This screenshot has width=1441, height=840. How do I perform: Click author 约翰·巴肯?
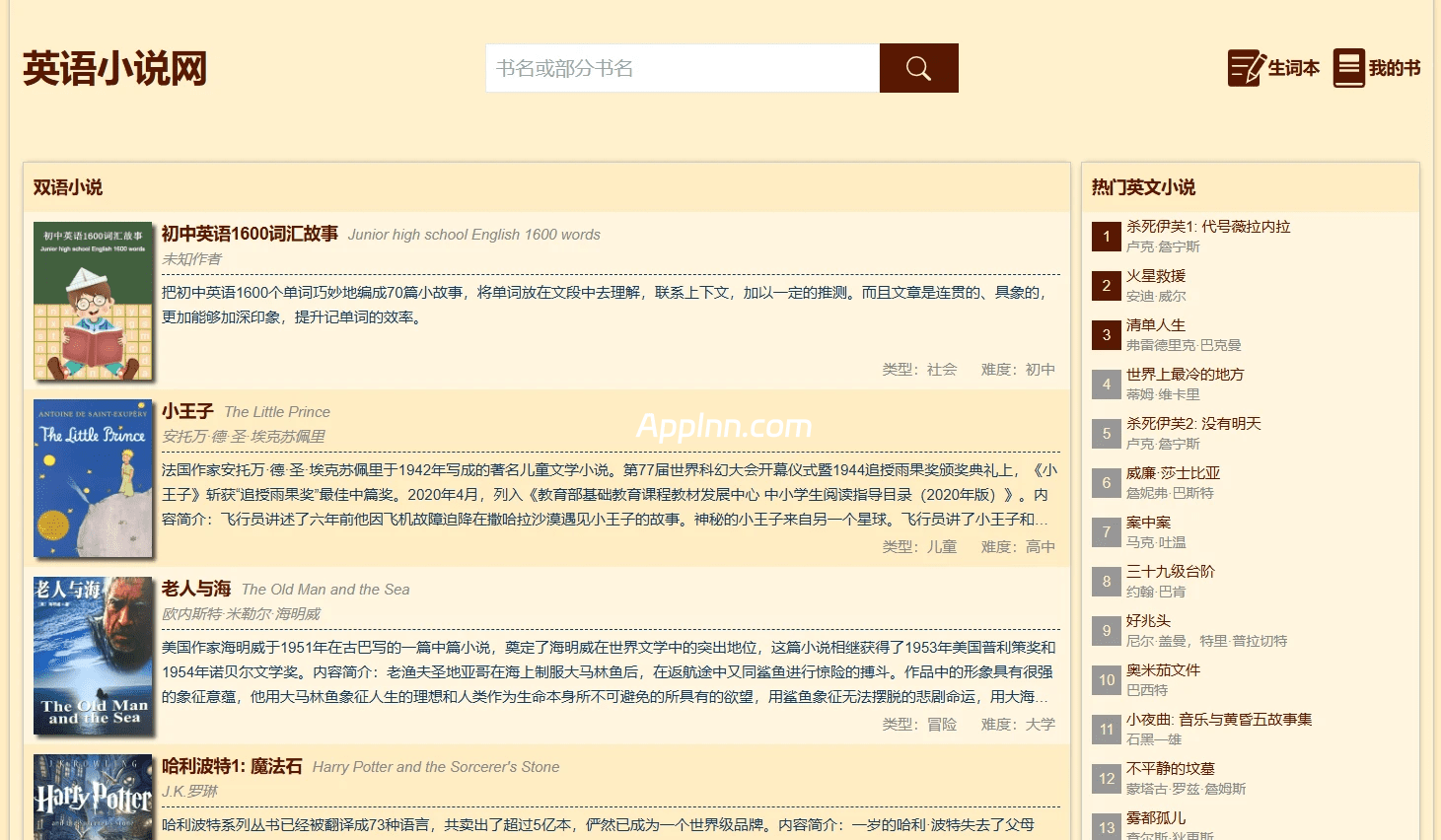click(x=1156, y=592)
